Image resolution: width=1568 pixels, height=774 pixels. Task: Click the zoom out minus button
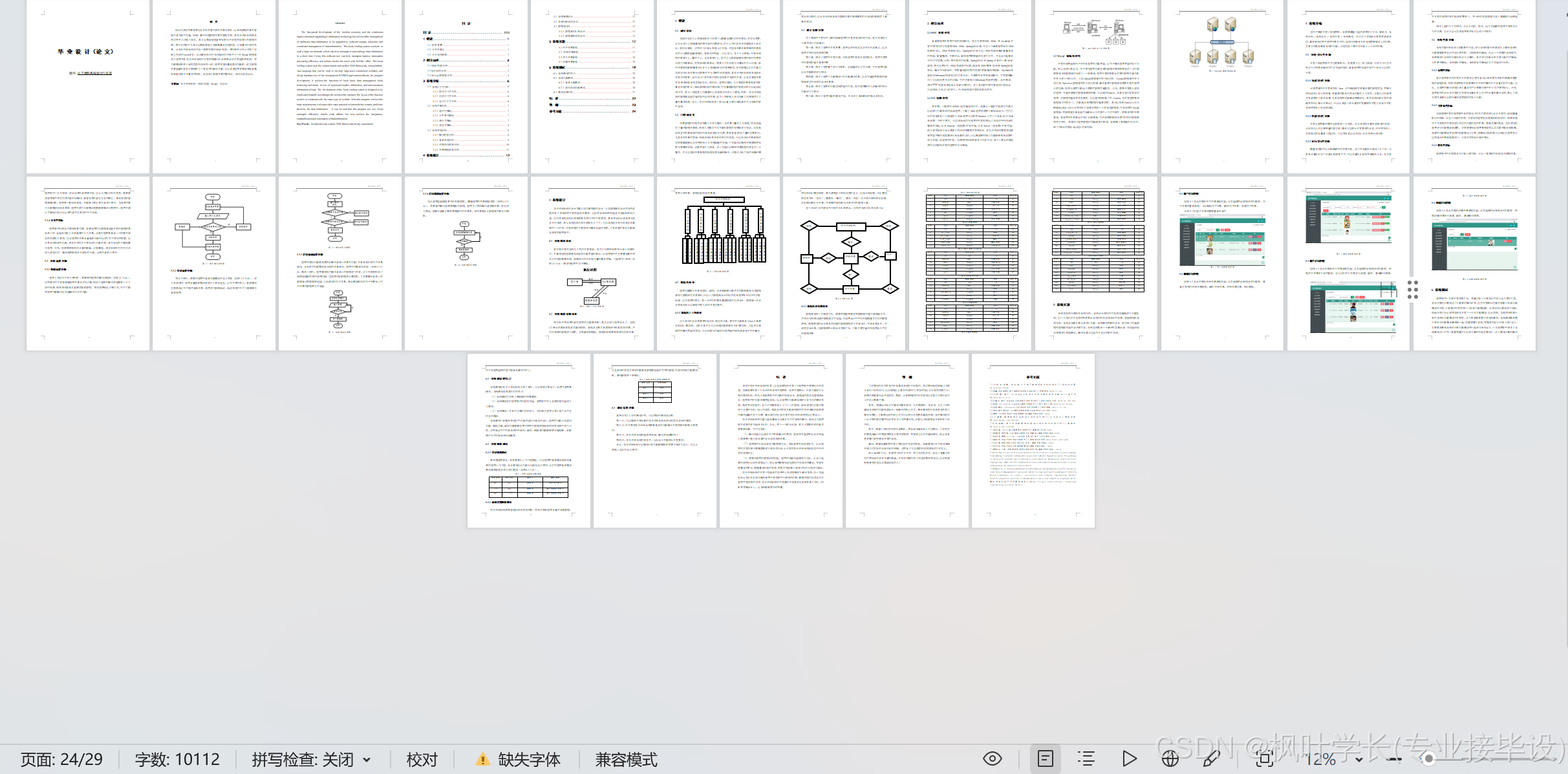tap(1395, 759)
